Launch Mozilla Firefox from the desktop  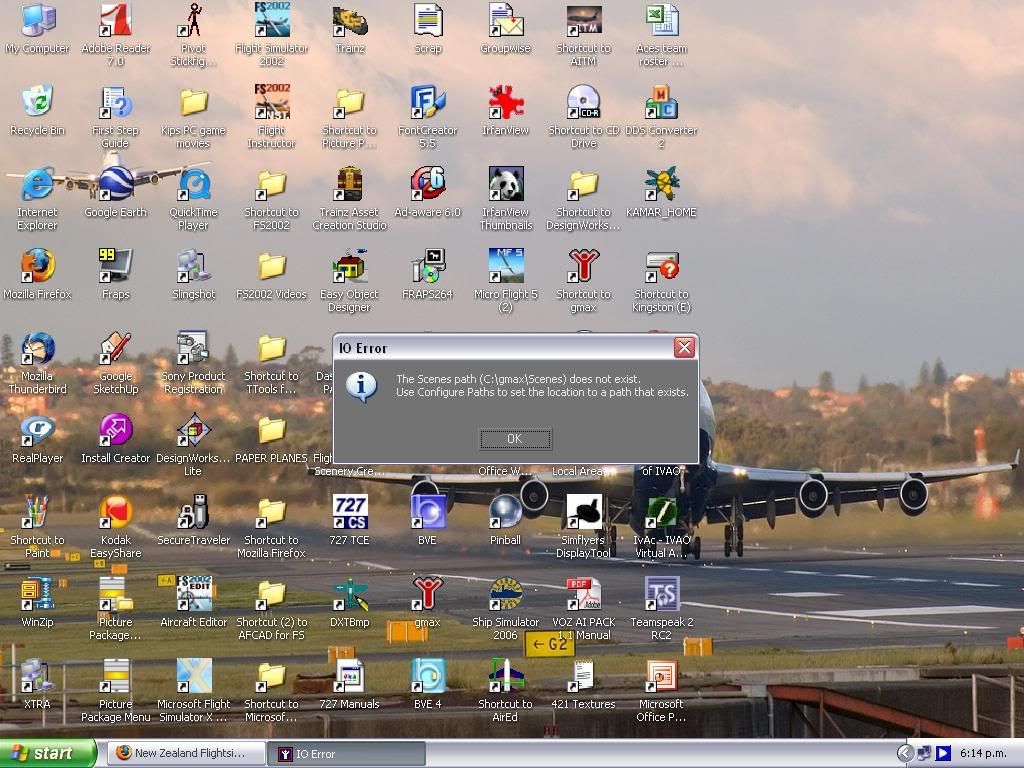pyautogui.click(x=38, y=268)
